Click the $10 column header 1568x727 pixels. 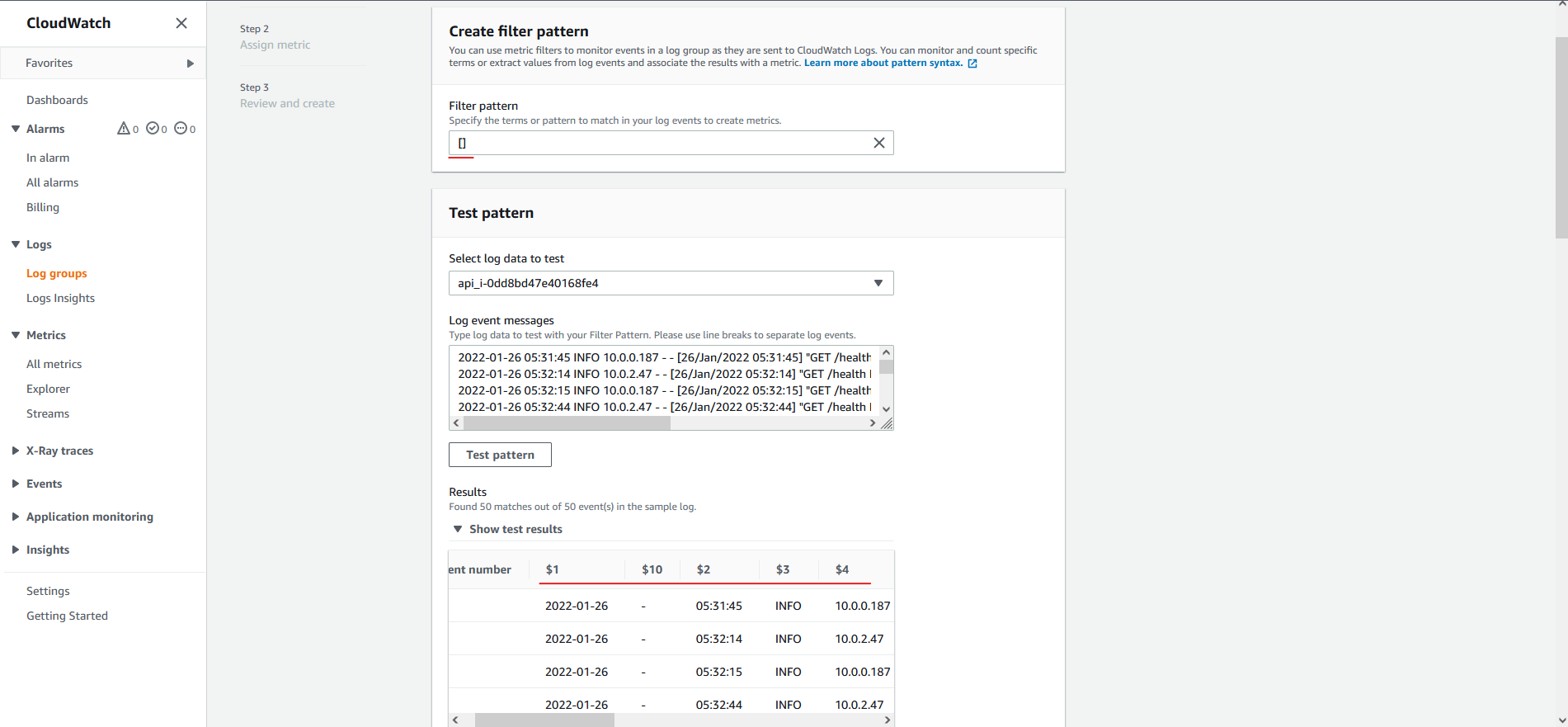tap(652, 569)
